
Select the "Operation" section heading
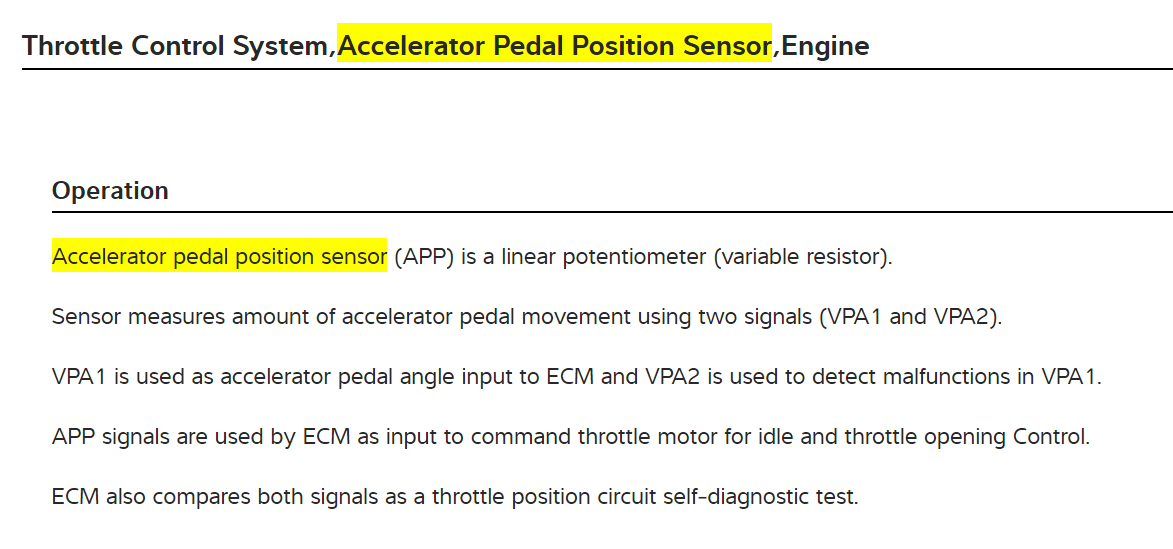[110, 190]
